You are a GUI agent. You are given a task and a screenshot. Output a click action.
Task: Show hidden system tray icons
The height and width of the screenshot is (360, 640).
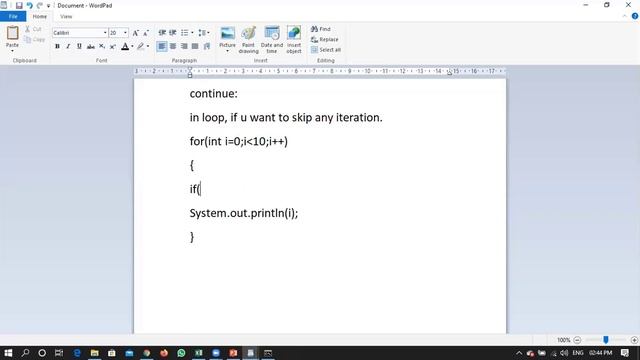[x=519, y=353]
